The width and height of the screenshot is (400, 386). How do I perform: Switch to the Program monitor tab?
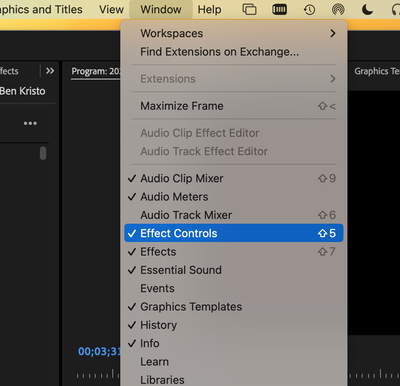[96, 71]
